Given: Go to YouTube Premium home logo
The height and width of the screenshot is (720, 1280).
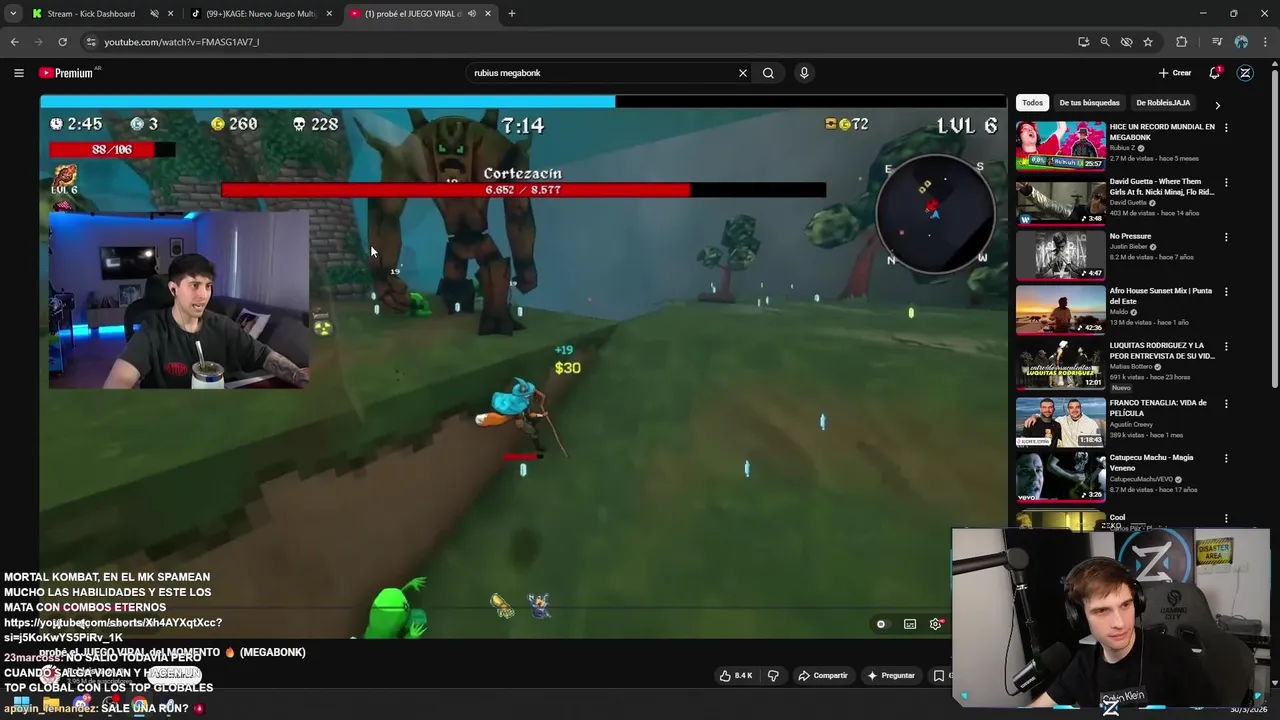Looking at the screenshot, I should click(66, 73).
